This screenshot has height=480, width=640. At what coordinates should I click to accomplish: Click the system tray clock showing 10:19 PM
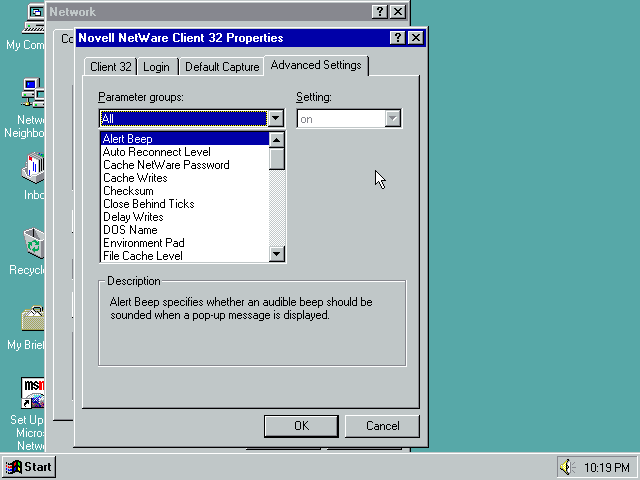point(606,467)
